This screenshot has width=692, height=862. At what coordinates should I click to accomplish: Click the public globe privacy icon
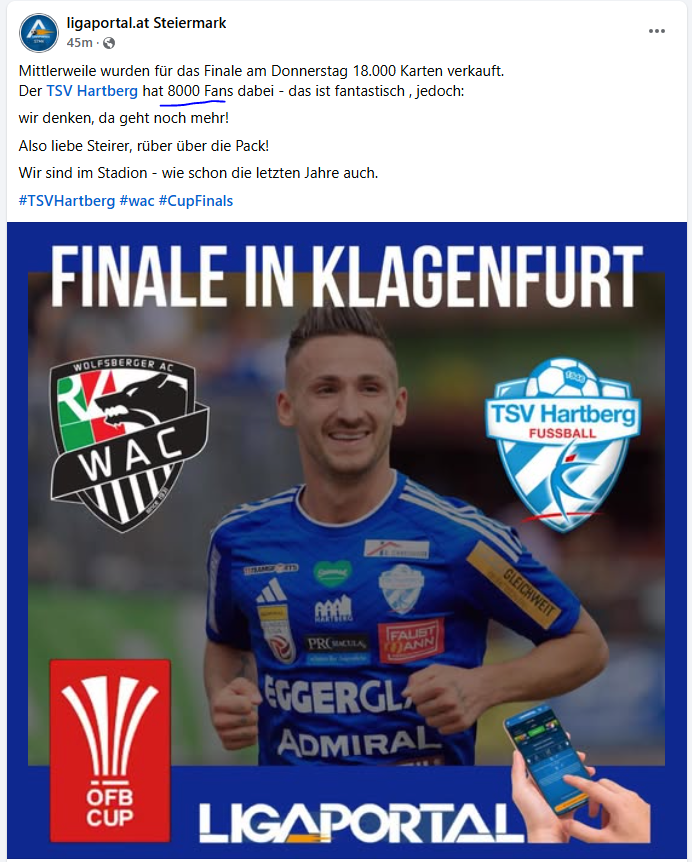(109, 43)
